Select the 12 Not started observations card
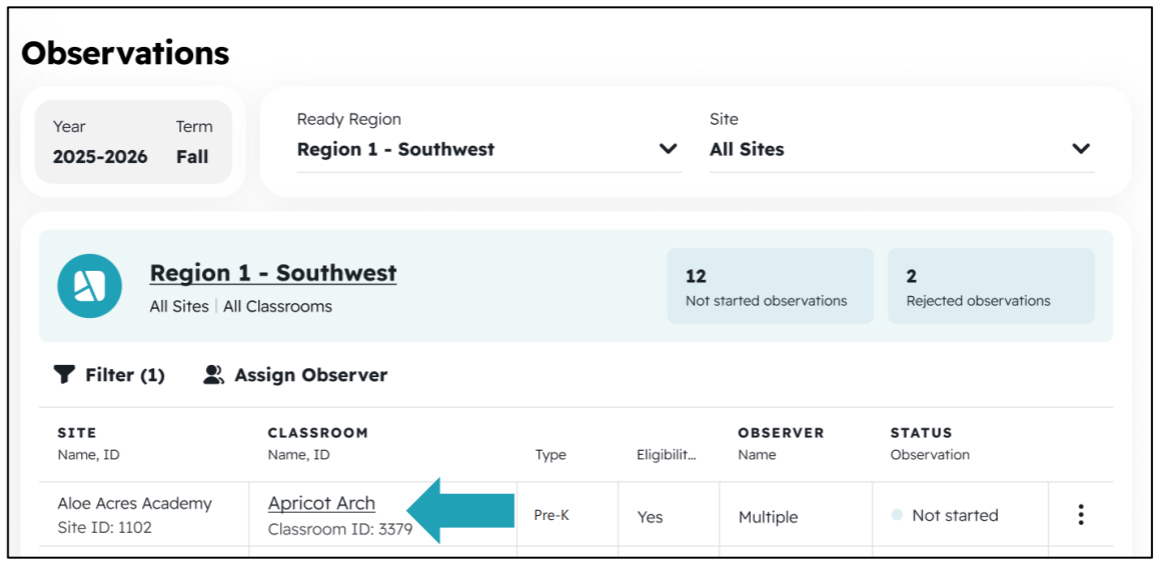 point(770,286)
